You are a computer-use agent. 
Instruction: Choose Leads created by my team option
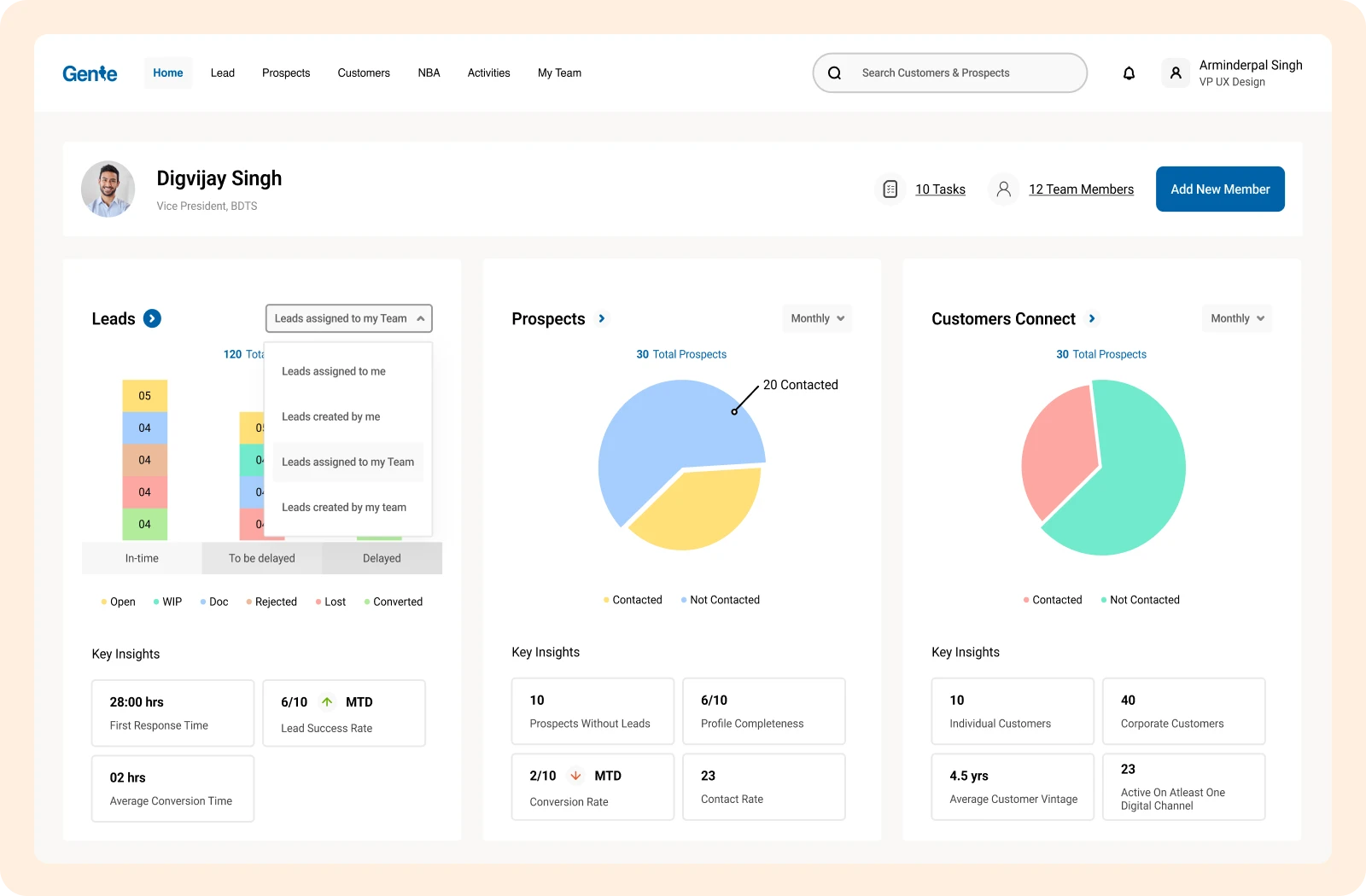pos(344,507)
